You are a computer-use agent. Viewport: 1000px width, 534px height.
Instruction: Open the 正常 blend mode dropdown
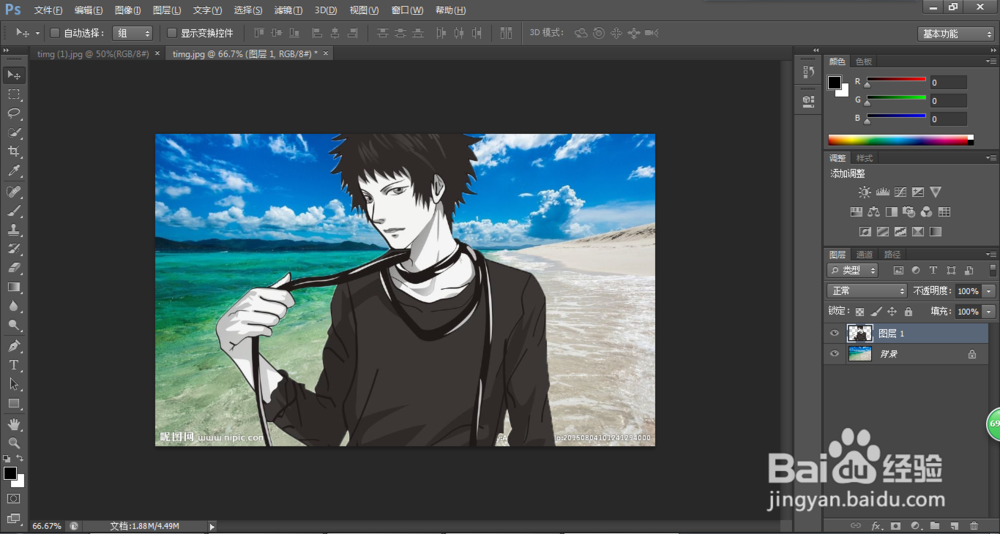point(867,291)
